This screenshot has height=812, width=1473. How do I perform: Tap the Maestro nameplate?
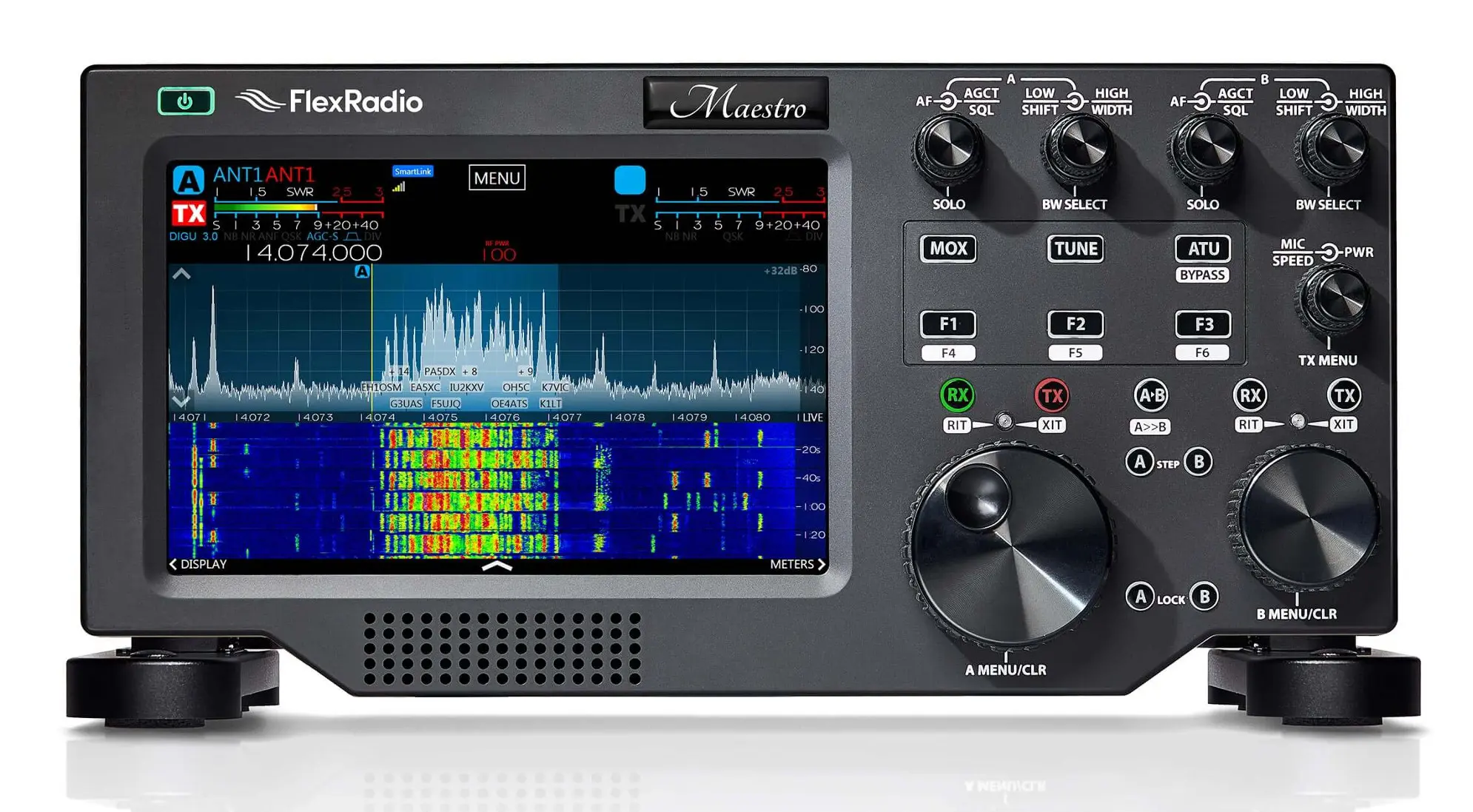736,103
